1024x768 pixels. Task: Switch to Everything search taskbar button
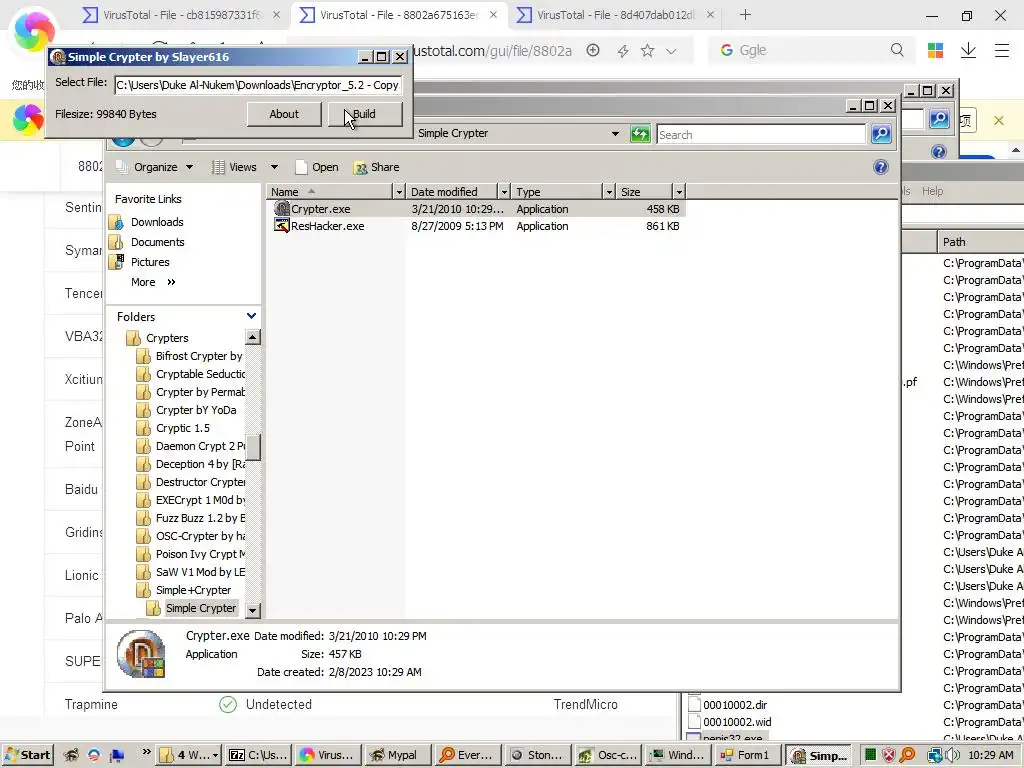tap(467, 755)
